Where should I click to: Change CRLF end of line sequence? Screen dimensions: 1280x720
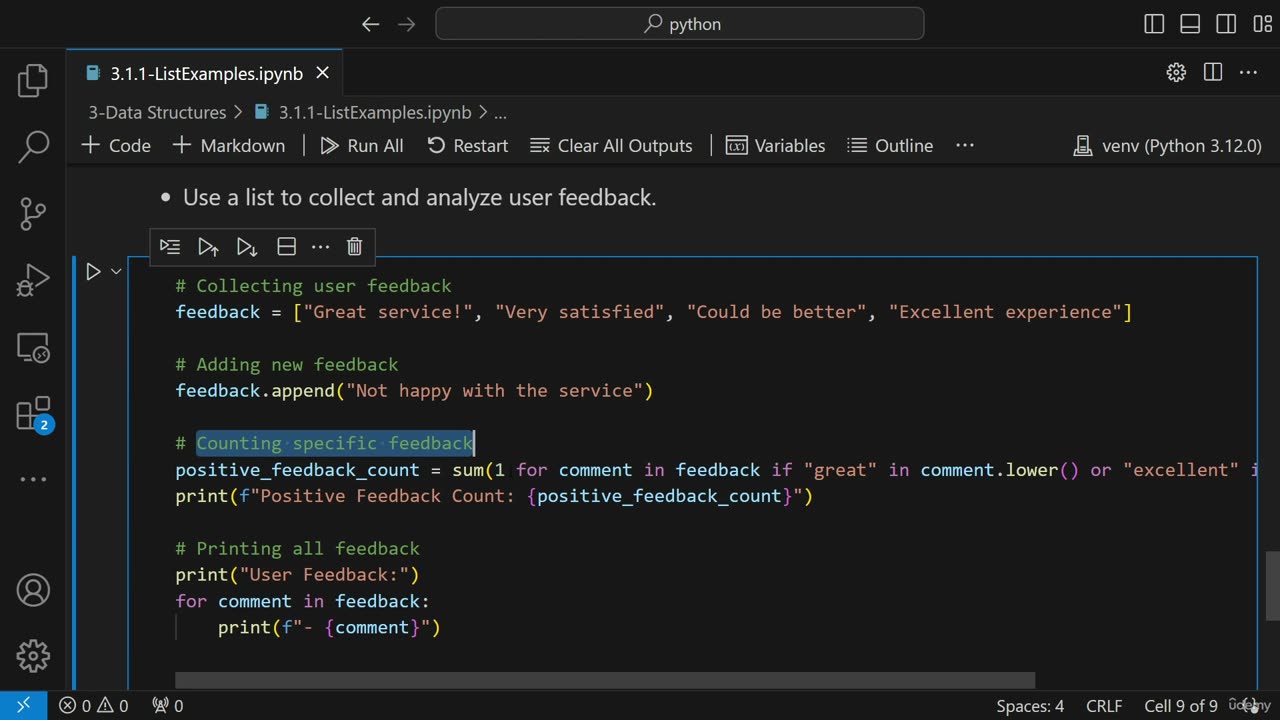pyautogui.click(x=1104, y=706)
